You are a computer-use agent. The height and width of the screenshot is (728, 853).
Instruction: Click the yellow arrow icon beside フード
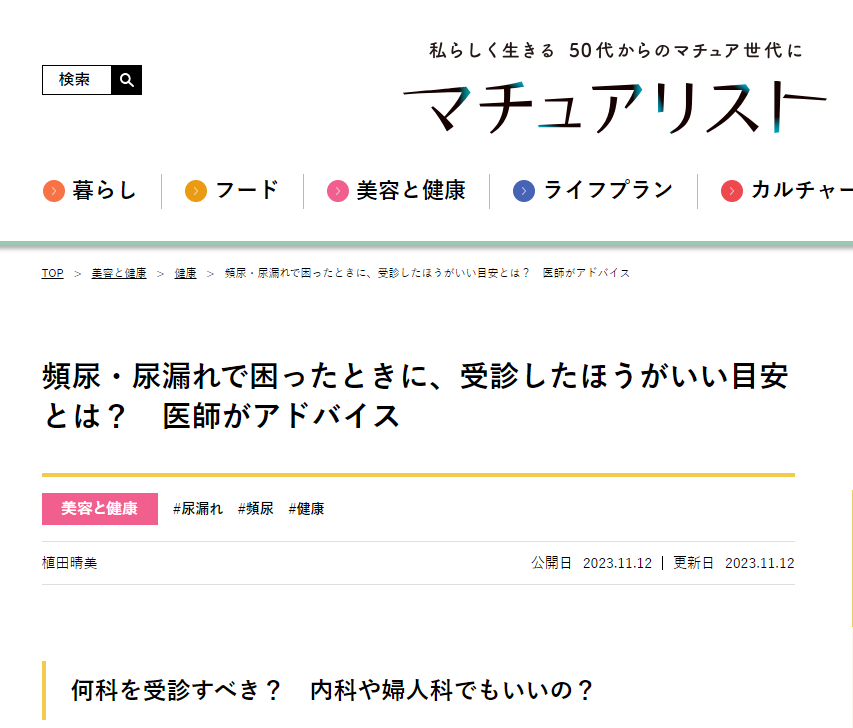[x=196, y=191]
